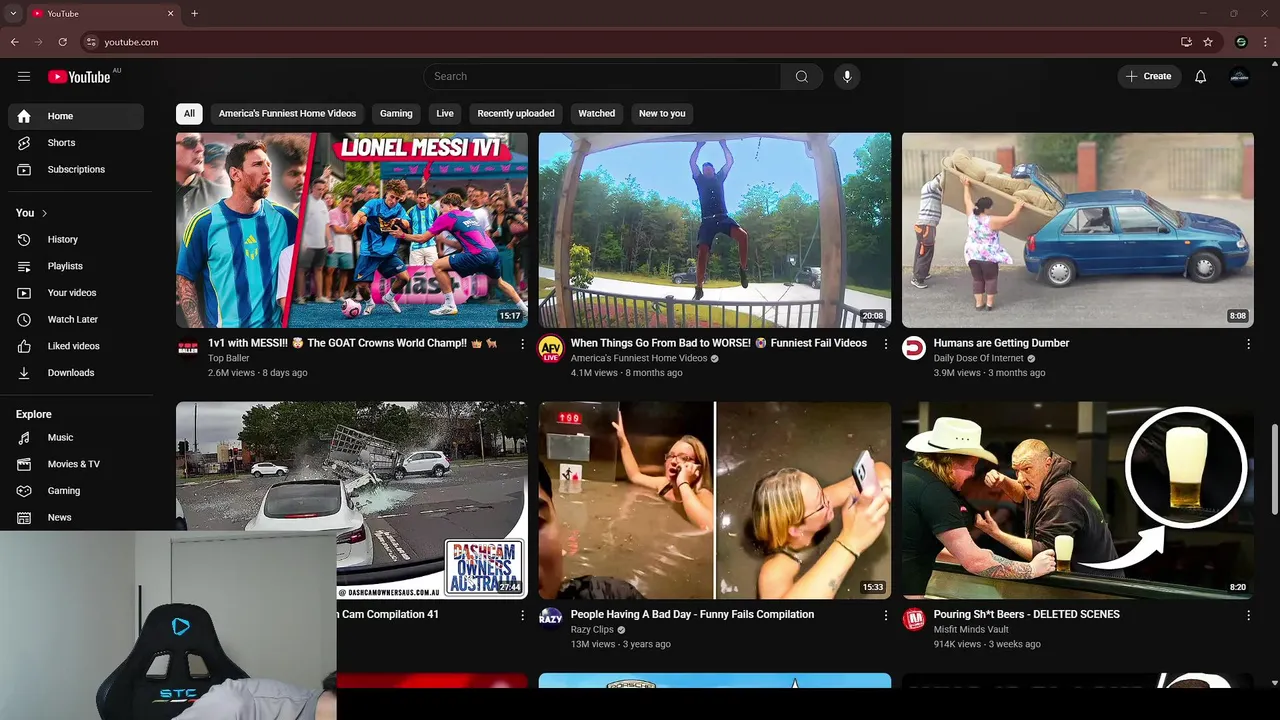Screen dimensions: 1280x720
Task: Open options for Pouring Sh*t Beers video
Action: [1248, 615]
